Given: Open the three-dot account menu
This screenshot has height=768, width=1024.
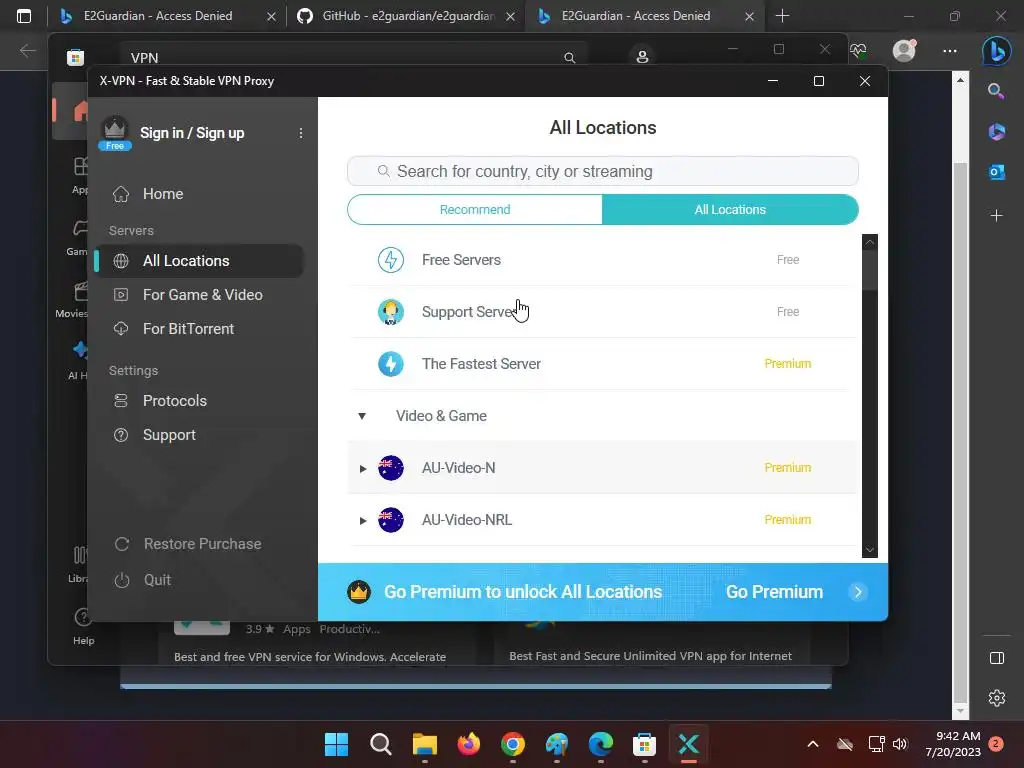Looking at the screenshot, I should 300,133.
